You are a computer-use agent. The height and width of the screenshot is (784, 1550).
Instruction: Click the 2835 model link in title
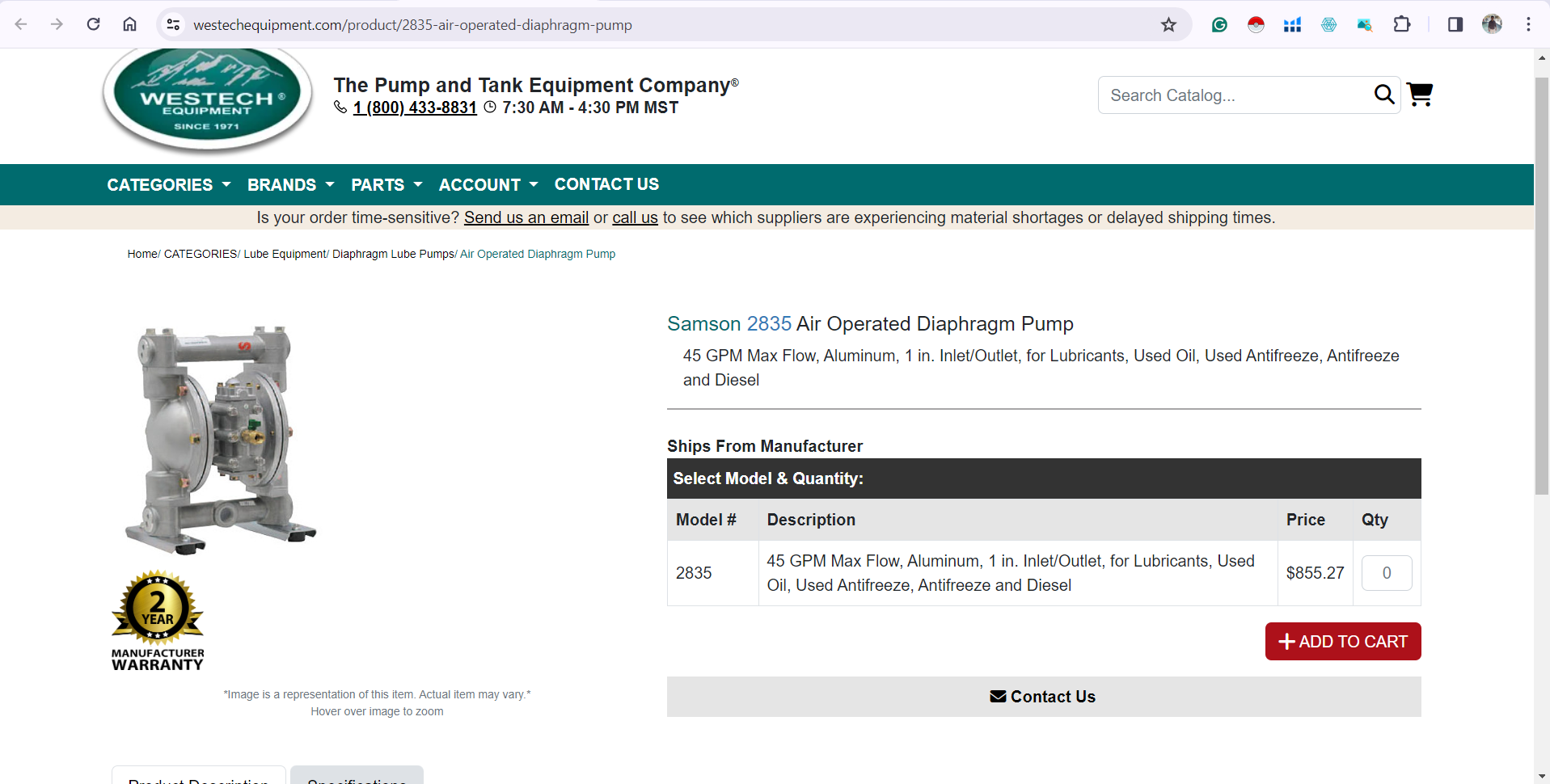[x=769, y=324]
